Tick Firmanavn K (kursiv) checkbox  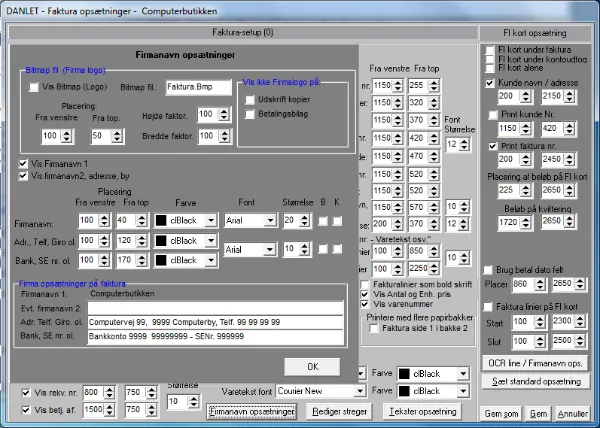point(337,221)
